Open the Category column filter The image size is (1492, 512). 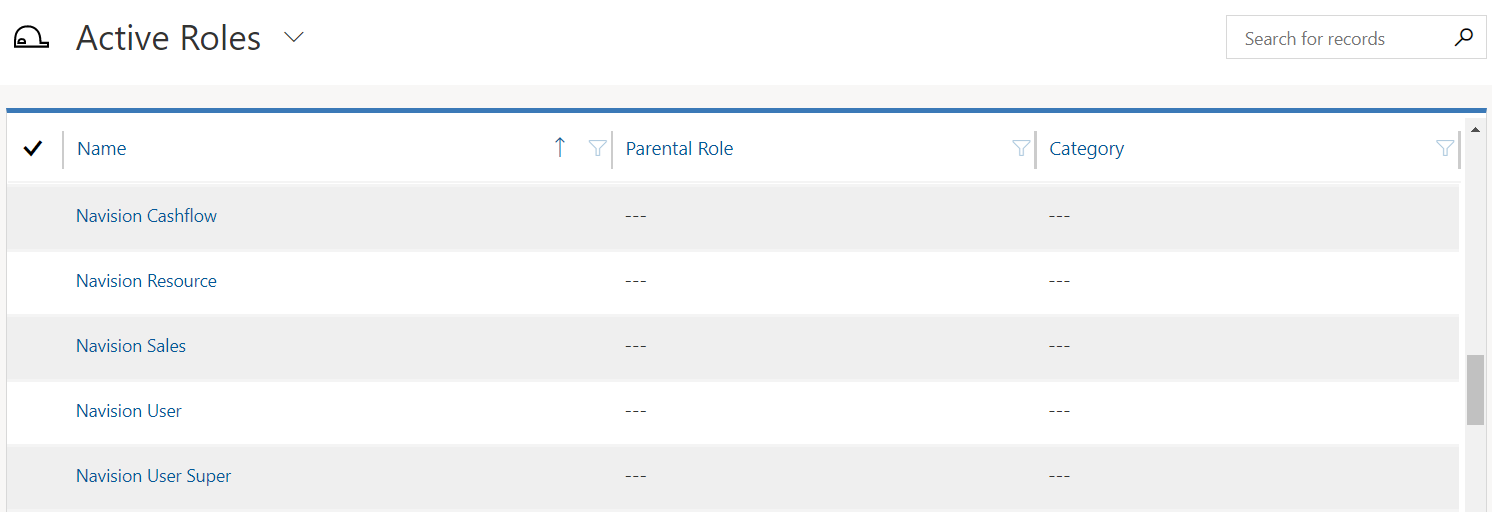[1445, 149]
